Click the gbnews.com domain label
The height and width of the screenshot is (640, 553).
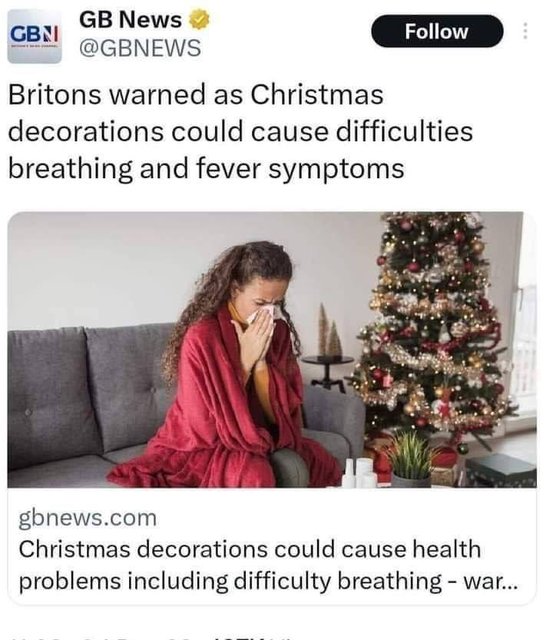tap(88, 518)
